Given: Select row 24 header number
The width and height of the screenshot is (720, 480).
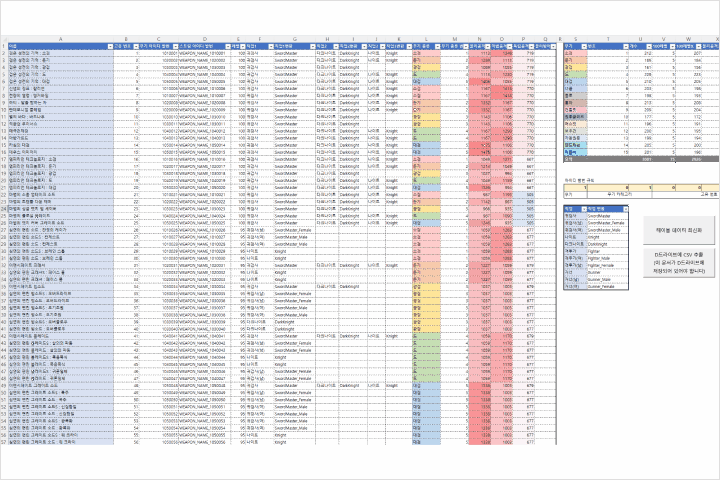Looking at the screenshot, I should pyautogui.click(x=4, y=209).
